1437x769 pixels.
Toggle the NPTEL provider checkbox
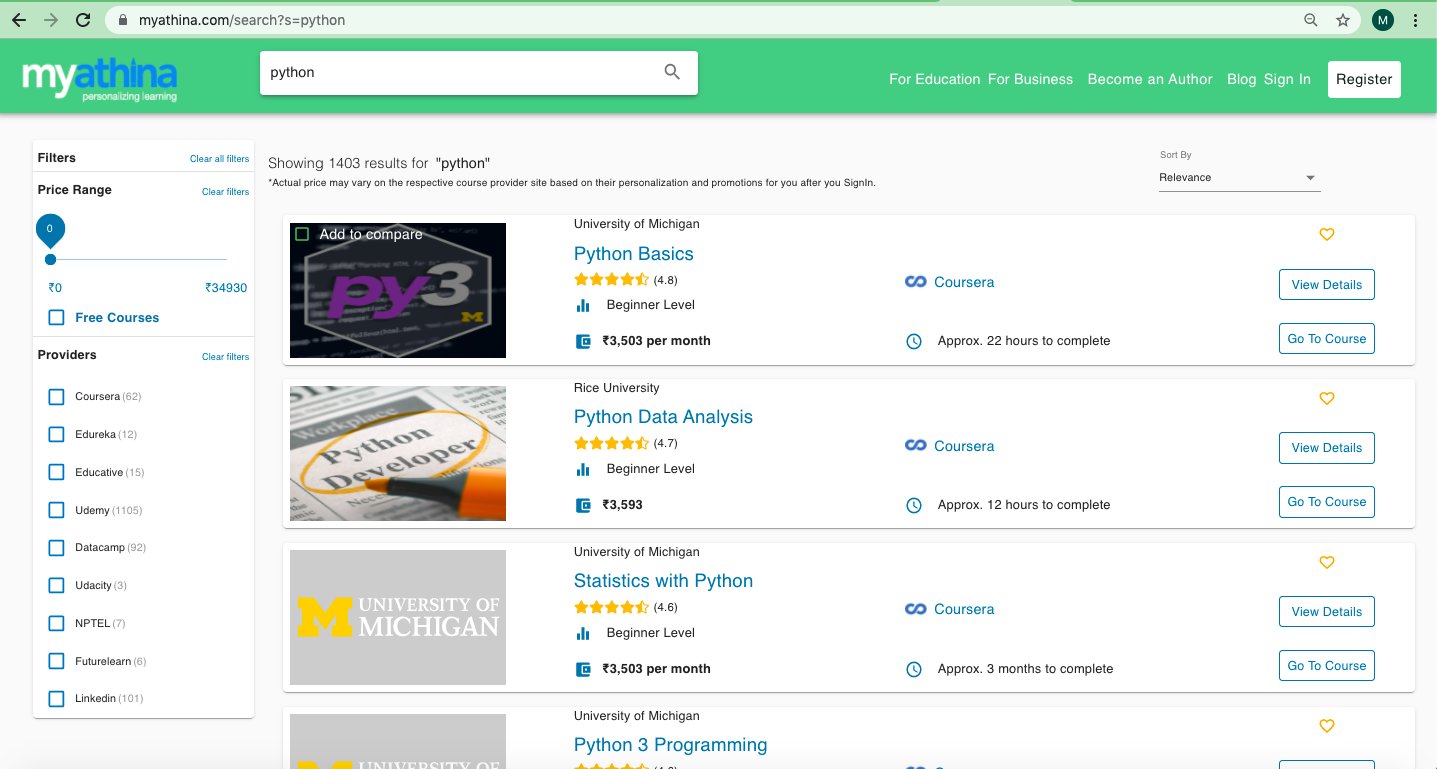click(x=57, y=623)
